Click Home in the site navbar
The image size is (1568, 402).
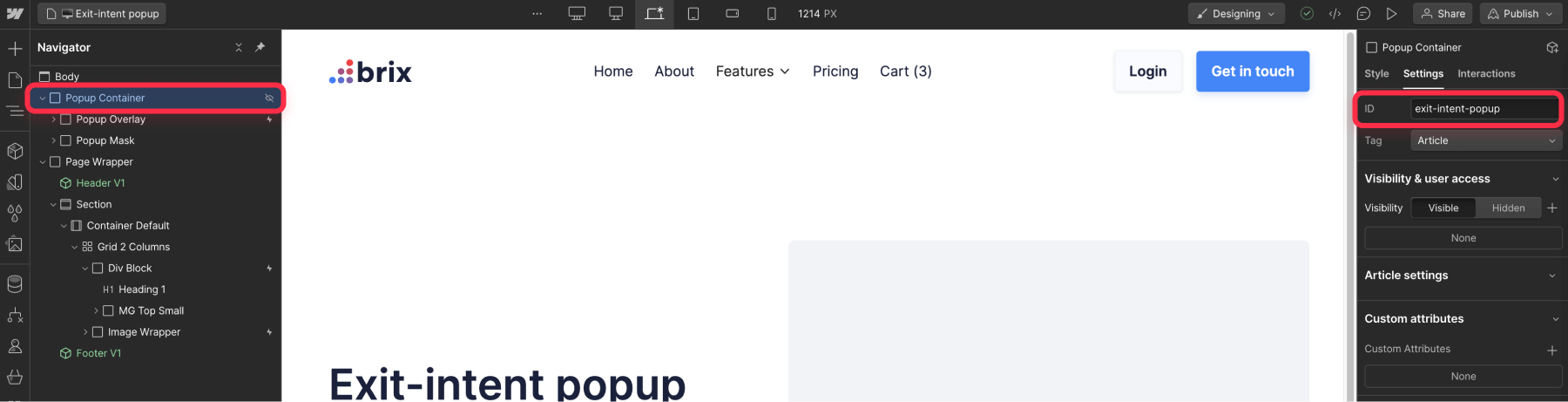click(x=613, y=72)
